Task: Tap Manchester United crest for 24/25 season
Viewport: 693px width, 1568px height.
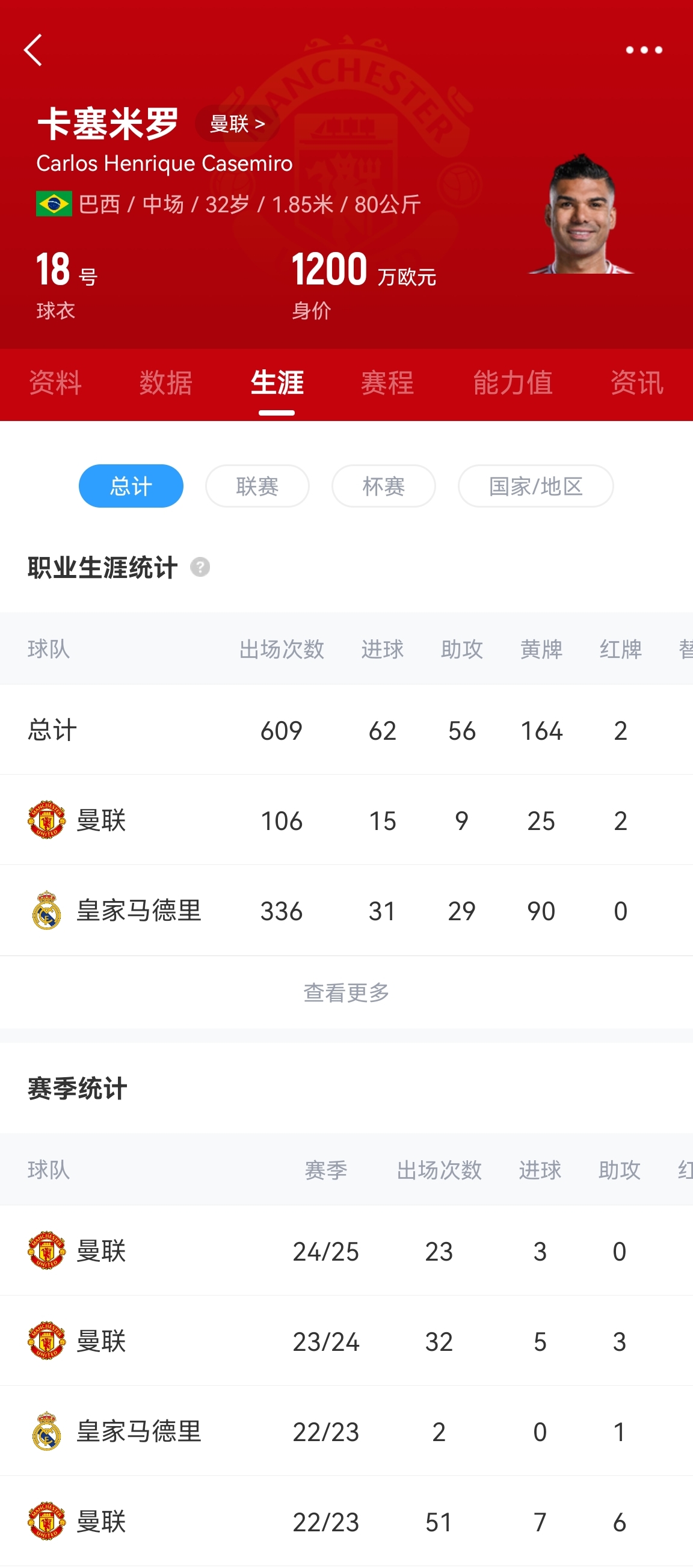Action: coord(47,1251)
